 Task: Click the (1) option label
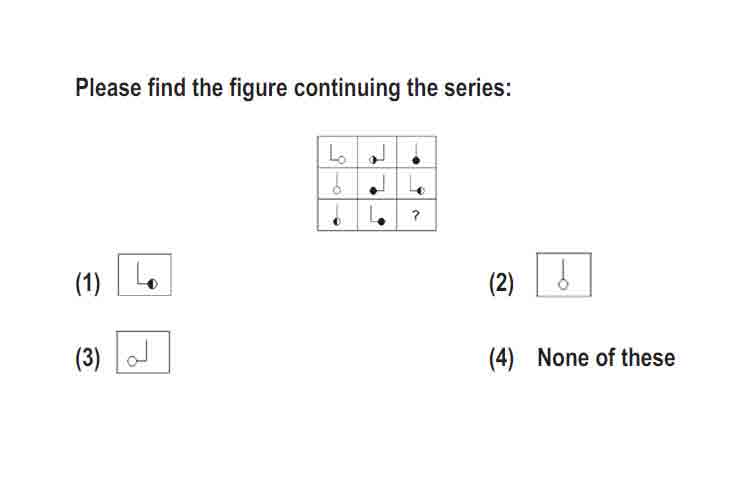coord(88,283)
